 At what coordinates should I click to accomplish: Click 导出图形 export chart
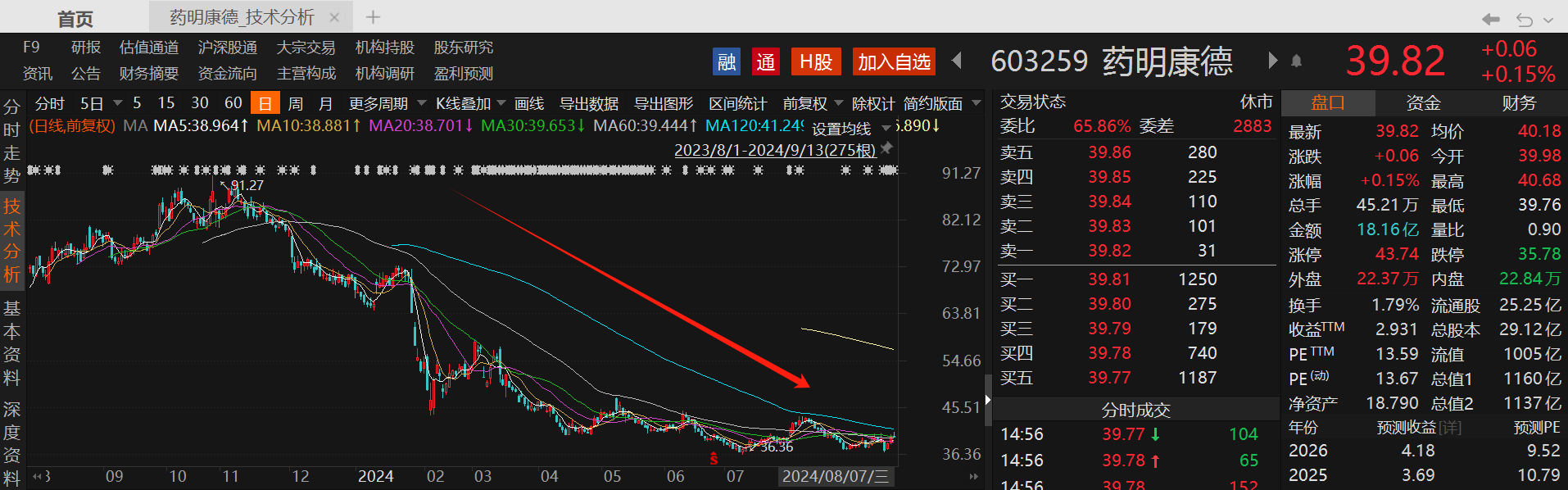click(664, 103)
